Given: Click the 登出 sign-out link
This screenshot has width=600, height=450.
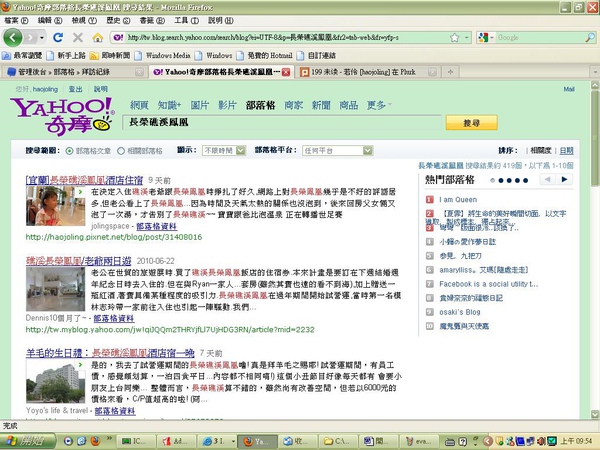Looking at the screenshot, I should coord(75,89).
